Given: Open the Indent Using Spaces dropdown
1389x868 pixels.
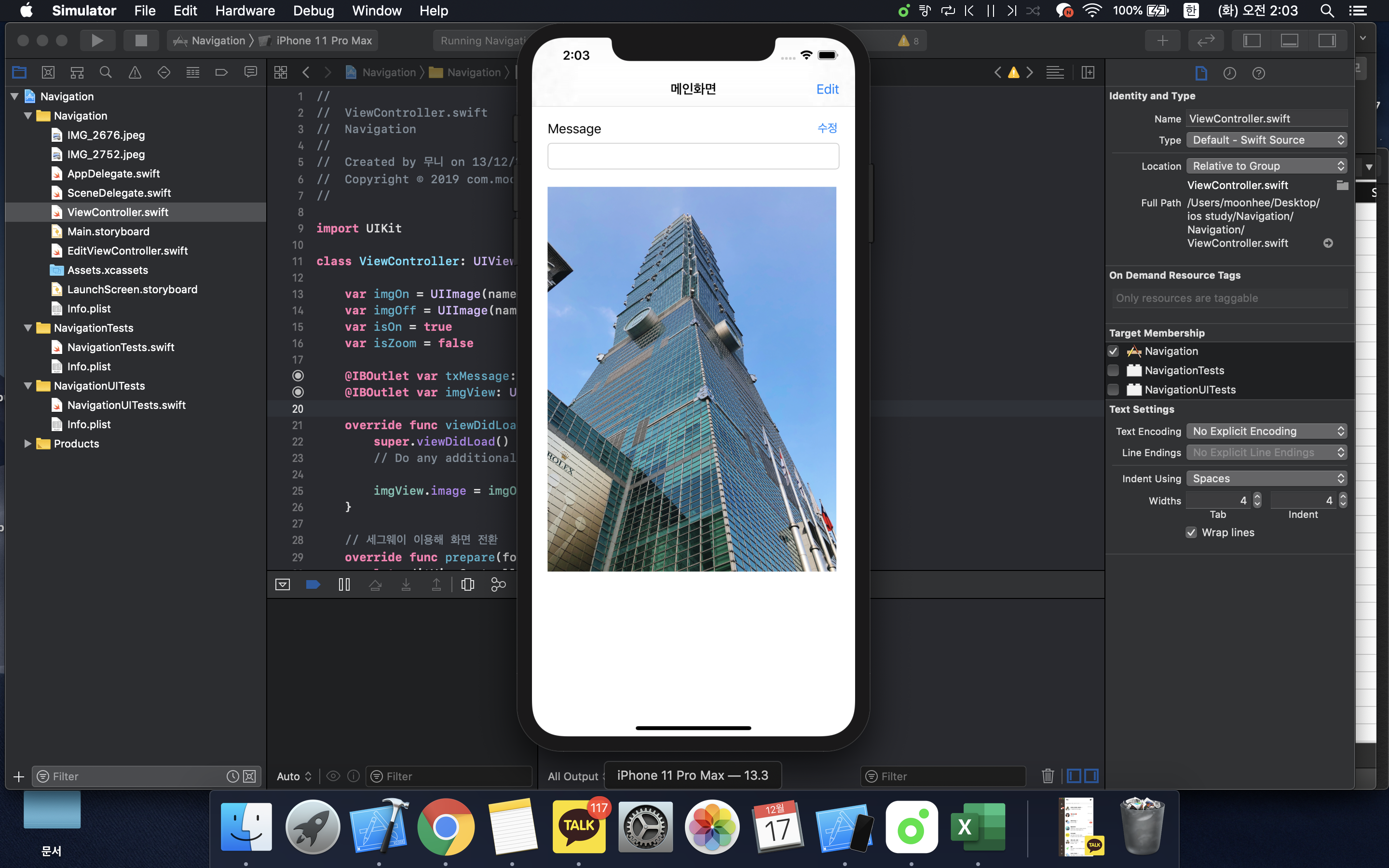Looking at the screenshot, I should [1266, 478].
